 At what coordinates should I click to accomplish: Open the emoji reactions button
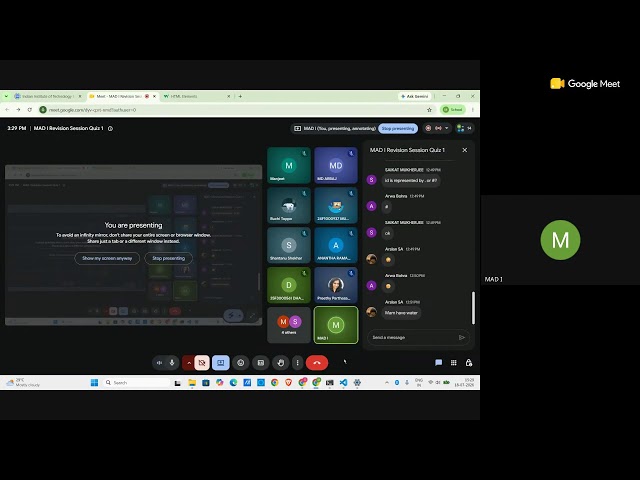click(241, 362)
